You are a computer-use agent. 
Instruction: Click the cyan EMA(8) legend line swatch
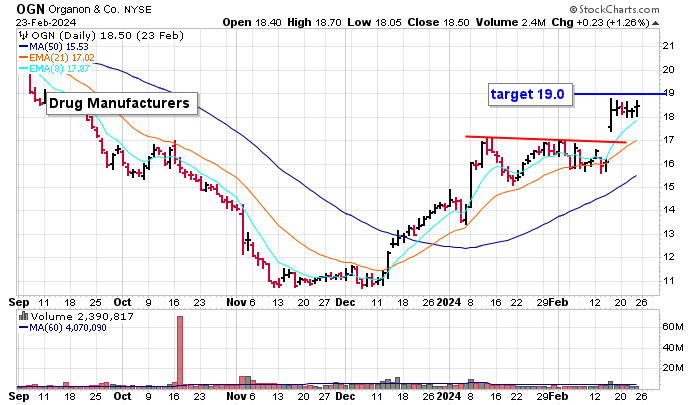point(24,69)
